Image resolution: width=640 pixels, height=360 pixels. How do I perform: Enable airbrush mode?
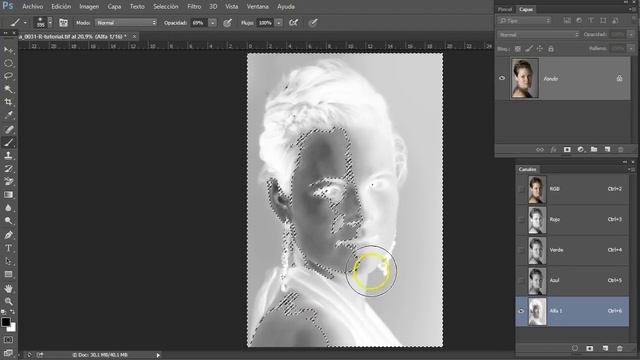(293, 23)
